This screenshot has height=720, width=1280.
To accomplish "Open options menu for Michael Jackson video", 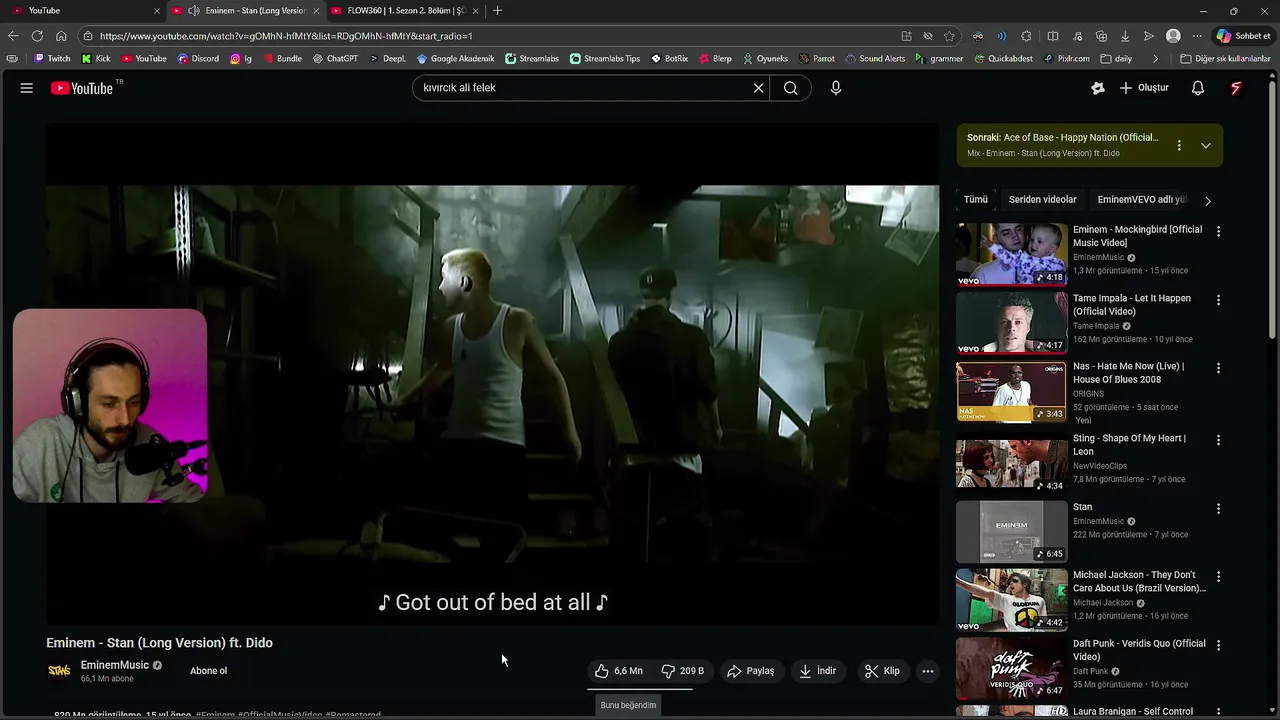I will [1218, 577].
